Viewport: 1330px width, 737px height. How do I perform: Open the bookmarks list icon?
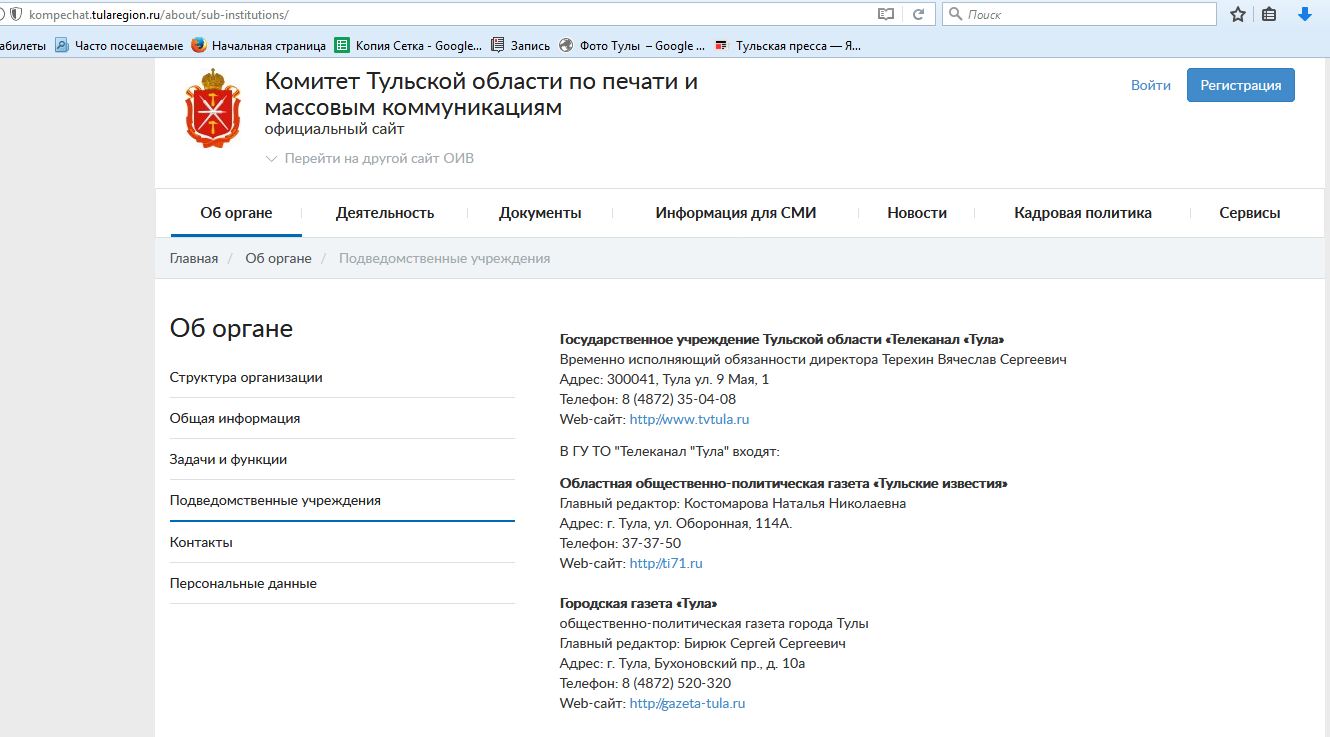click(1269, 14)
